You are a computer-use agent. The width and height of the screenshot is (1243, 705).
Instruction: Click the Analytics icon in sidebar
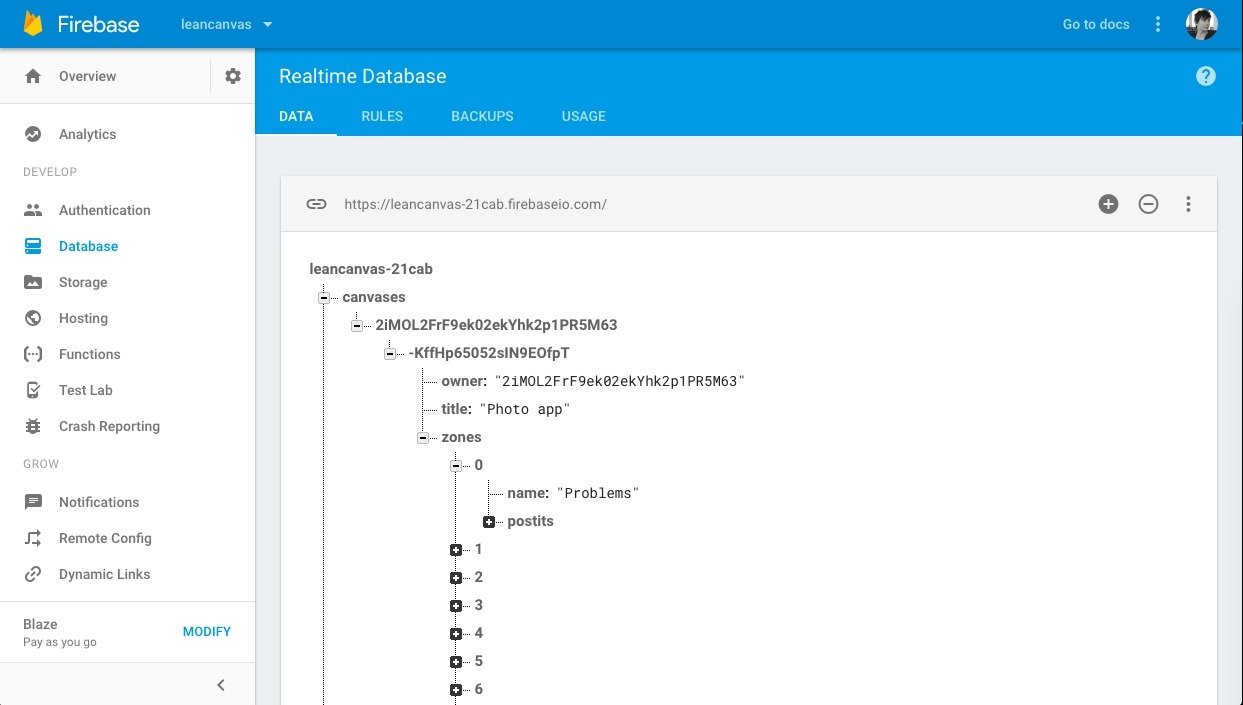point(33,134)
